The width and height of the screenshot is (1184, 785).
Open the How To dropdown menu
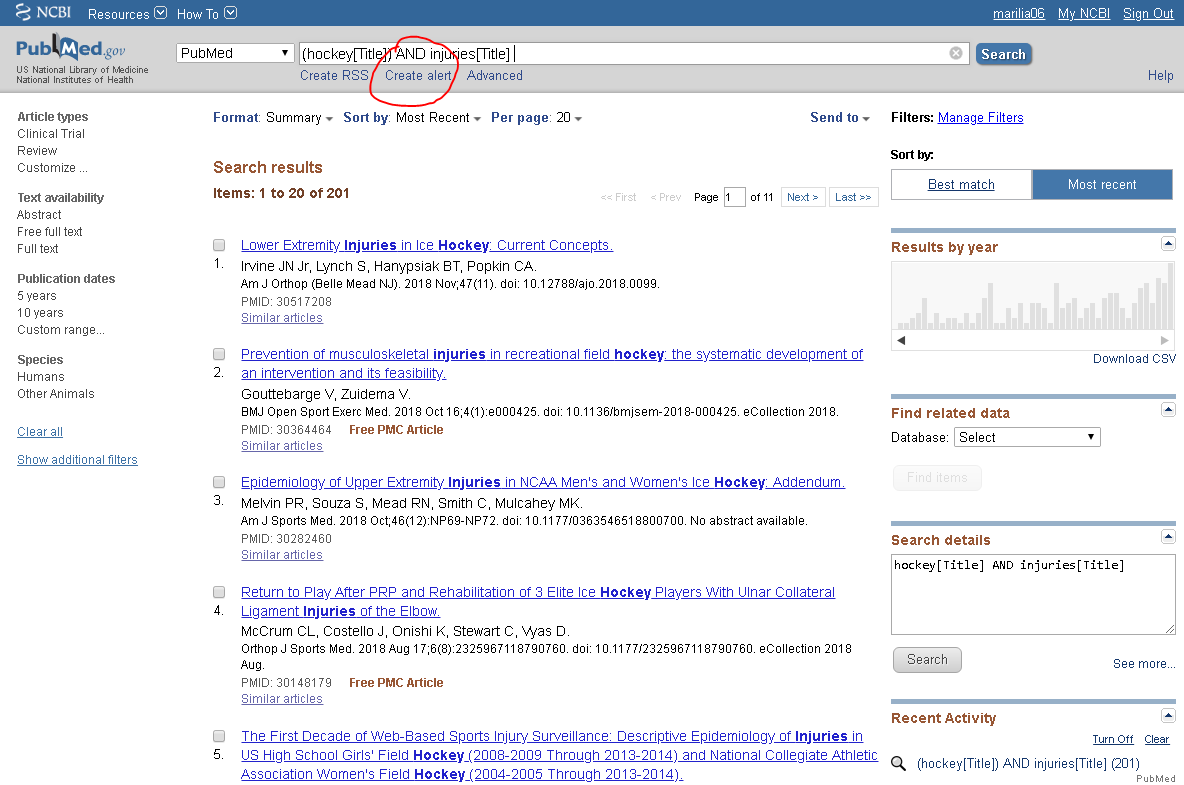(206, 14)
